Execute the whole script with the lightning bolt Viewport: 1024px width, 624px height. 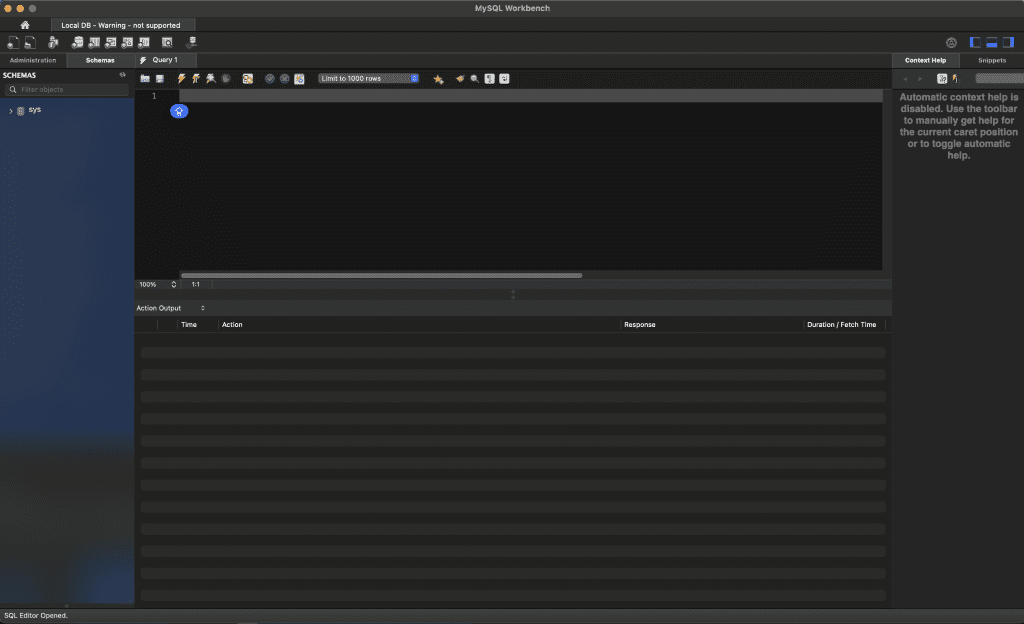click(182, 79)
